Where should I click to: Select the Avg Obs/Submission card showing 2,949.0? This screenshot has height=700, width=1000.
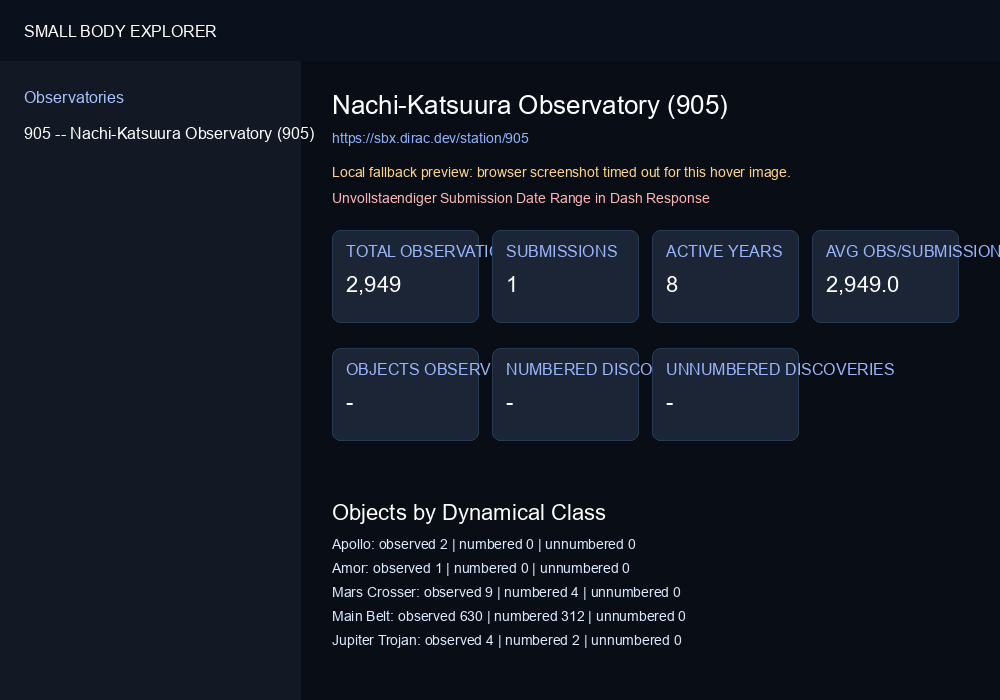click(885, 276)
